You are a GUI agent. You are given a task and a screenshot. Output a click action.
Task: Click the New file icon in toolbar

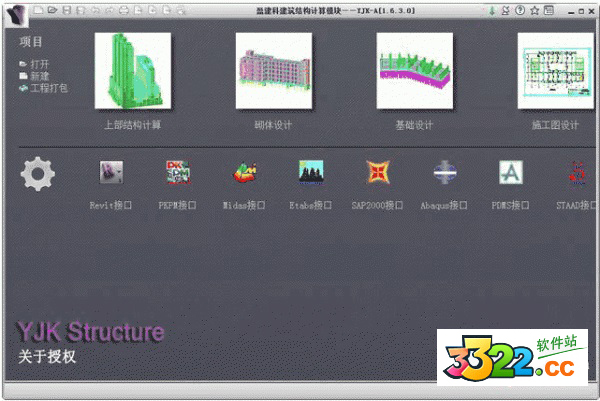click(x=38, y=10)
